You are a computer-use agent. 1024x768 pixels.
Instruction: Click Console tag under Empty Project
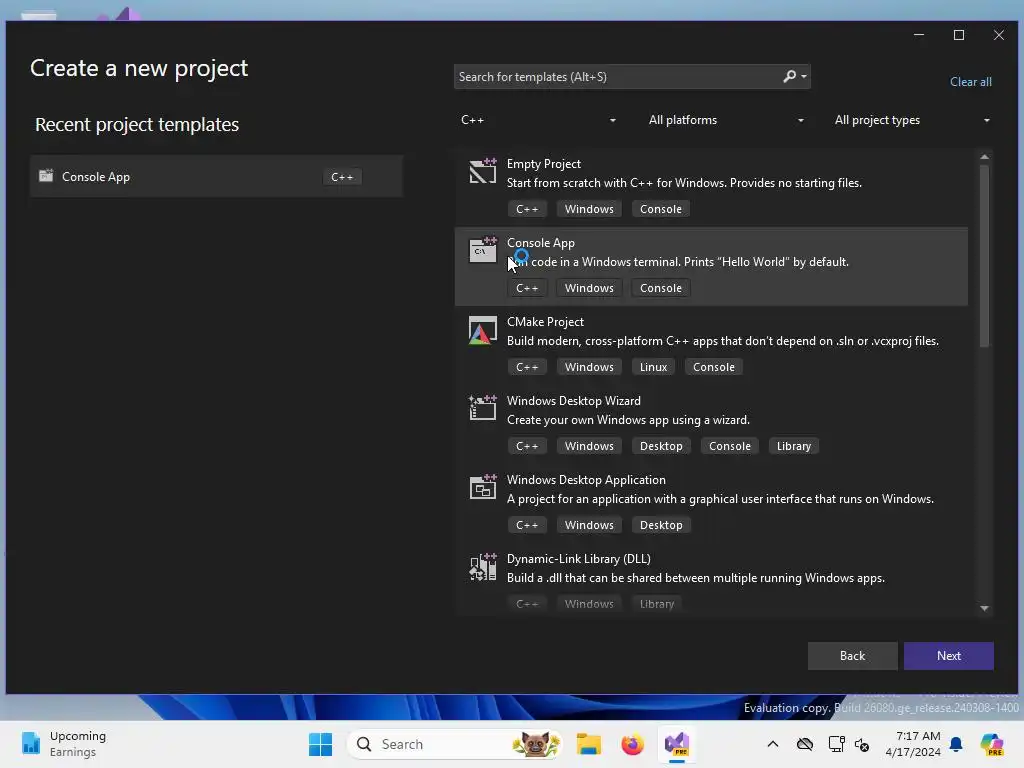coord(660,209)
